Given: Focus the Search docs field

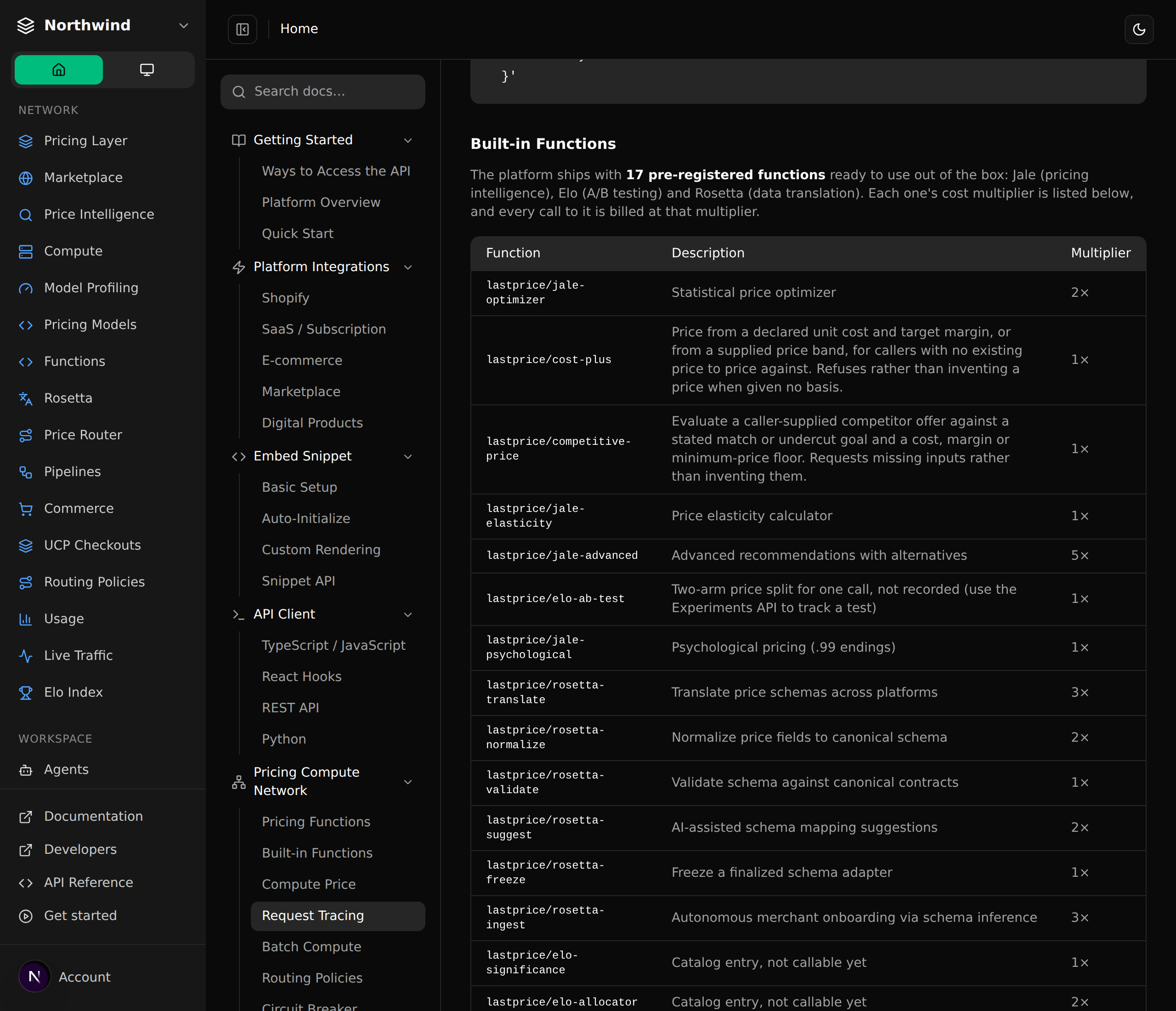Looking at the screenshot, I should click(x=322, y=92).
